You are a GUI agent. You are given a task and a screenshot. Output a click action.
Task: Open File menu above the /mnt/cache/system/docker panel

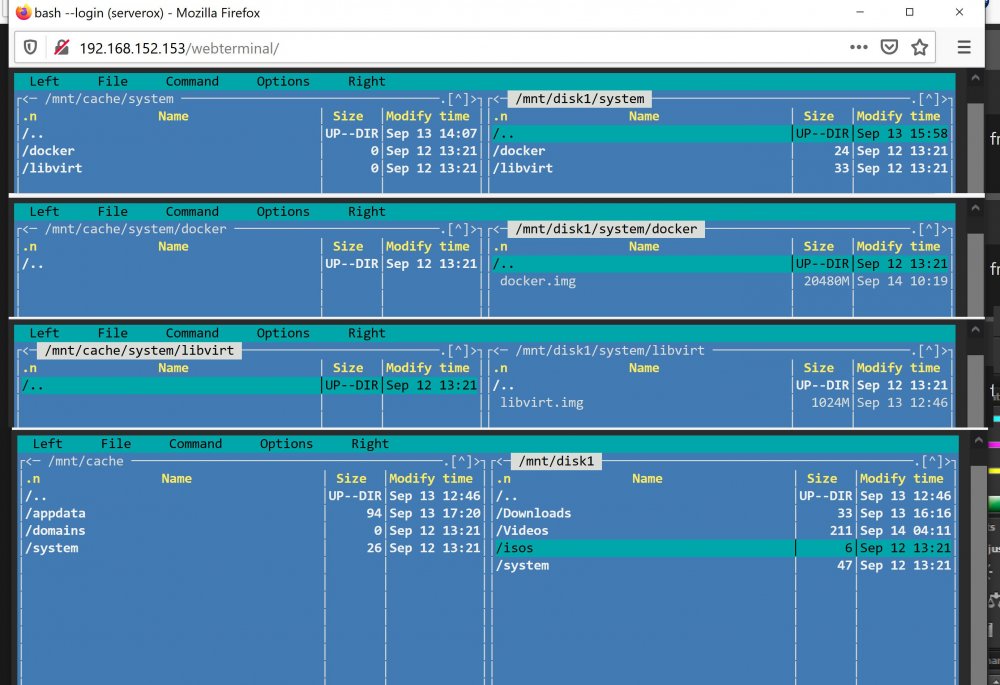tap(112, 211)
